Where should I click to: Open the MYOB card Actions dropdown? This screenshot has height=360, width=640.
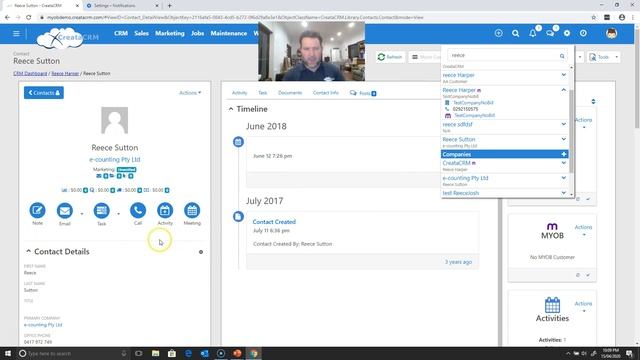click(583, 230)
